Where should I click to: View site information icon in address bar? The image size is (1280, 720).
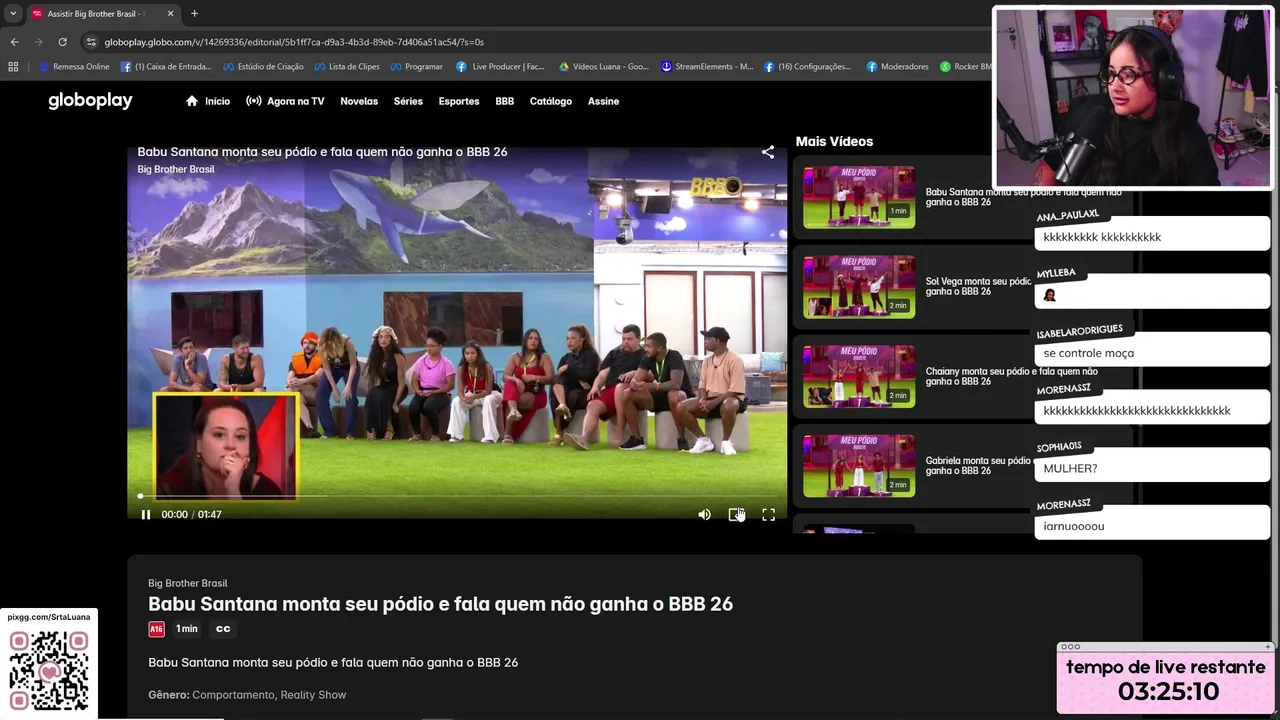(91, 42)
